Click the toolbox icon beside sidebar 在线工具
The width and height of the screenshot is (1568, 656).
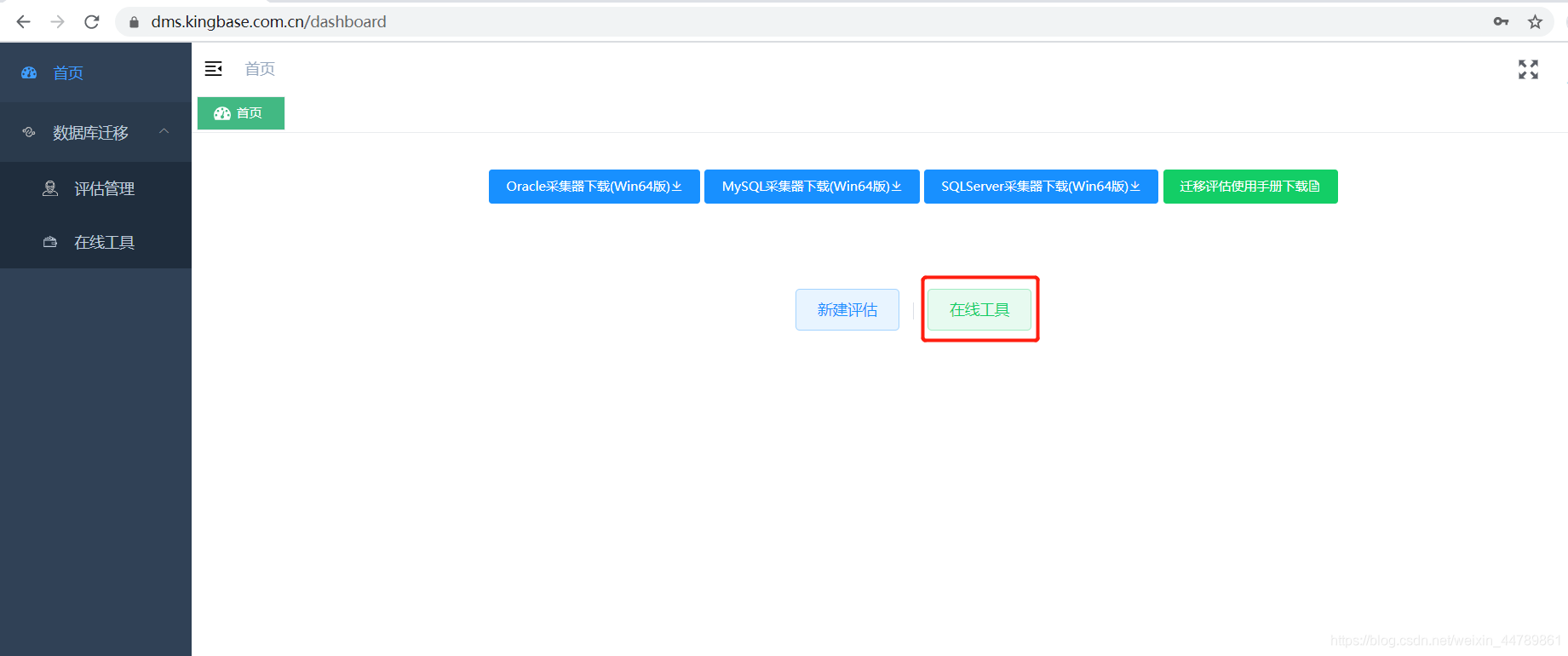pyautogui.click(x=50, y=242)
